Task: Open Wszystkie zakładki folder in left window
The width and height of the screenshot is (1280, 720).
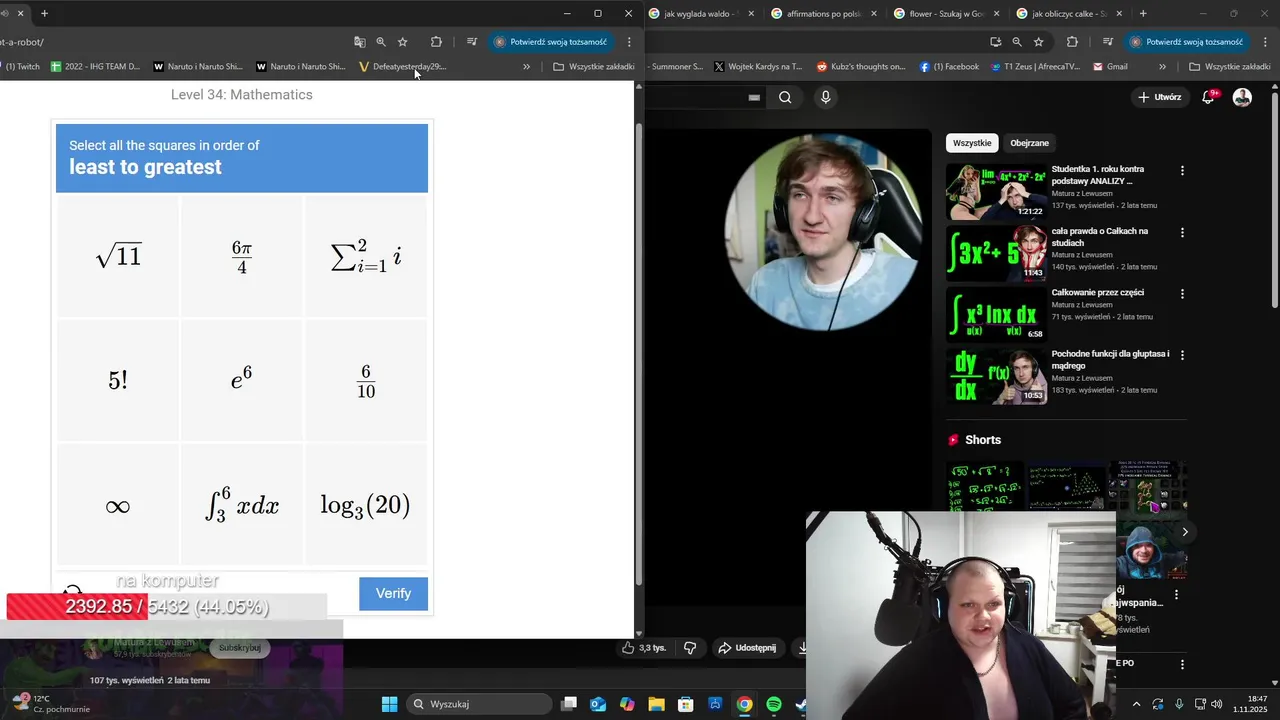Action: [594, 67]
